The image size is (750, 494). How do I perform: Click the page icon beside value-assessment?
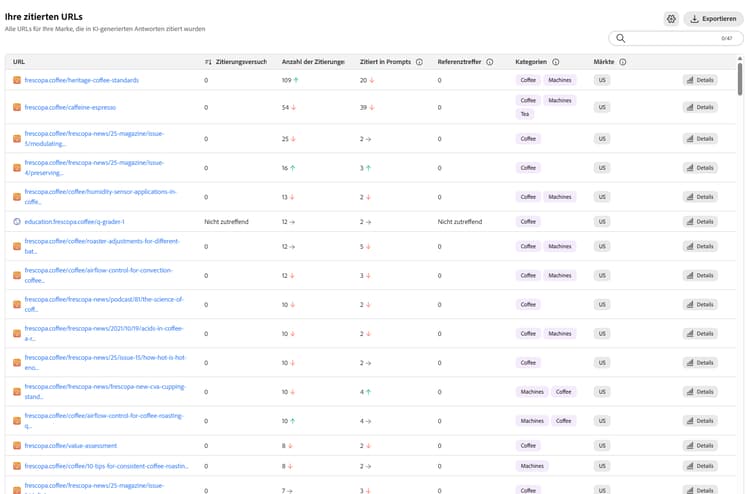pyautogui.click(x=17, y=446)
